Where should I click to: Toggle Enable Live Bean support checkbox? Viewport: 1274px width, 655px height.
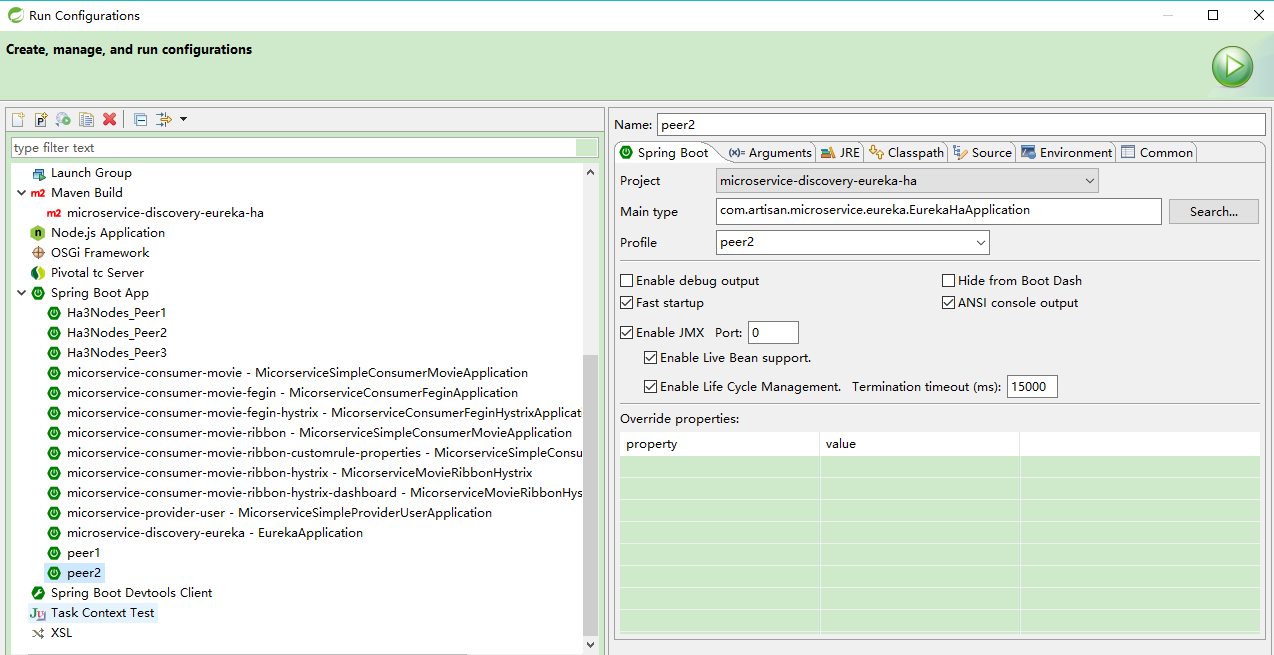651,358
